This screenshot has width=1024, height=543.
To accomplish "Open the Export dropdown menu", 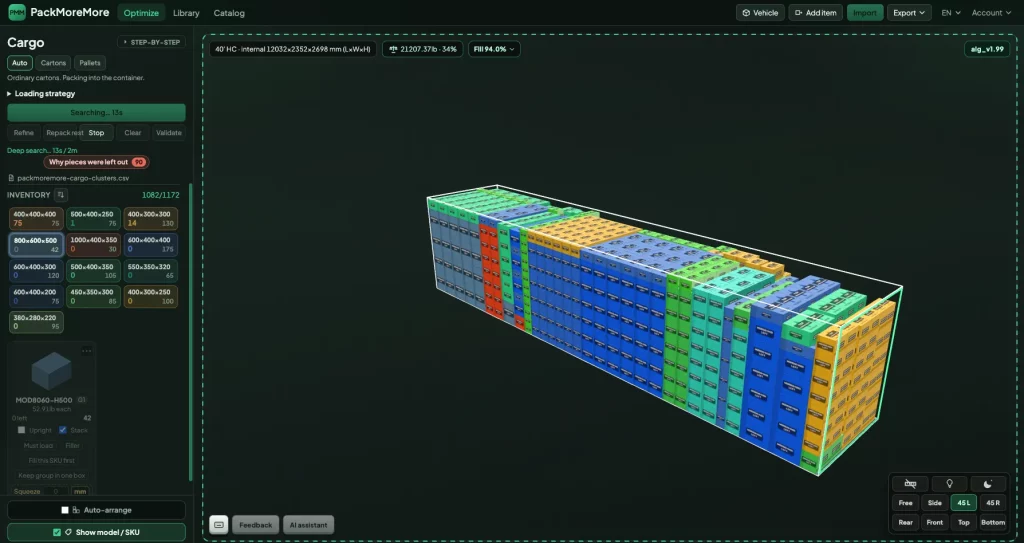I will click(x=909, y=12).
